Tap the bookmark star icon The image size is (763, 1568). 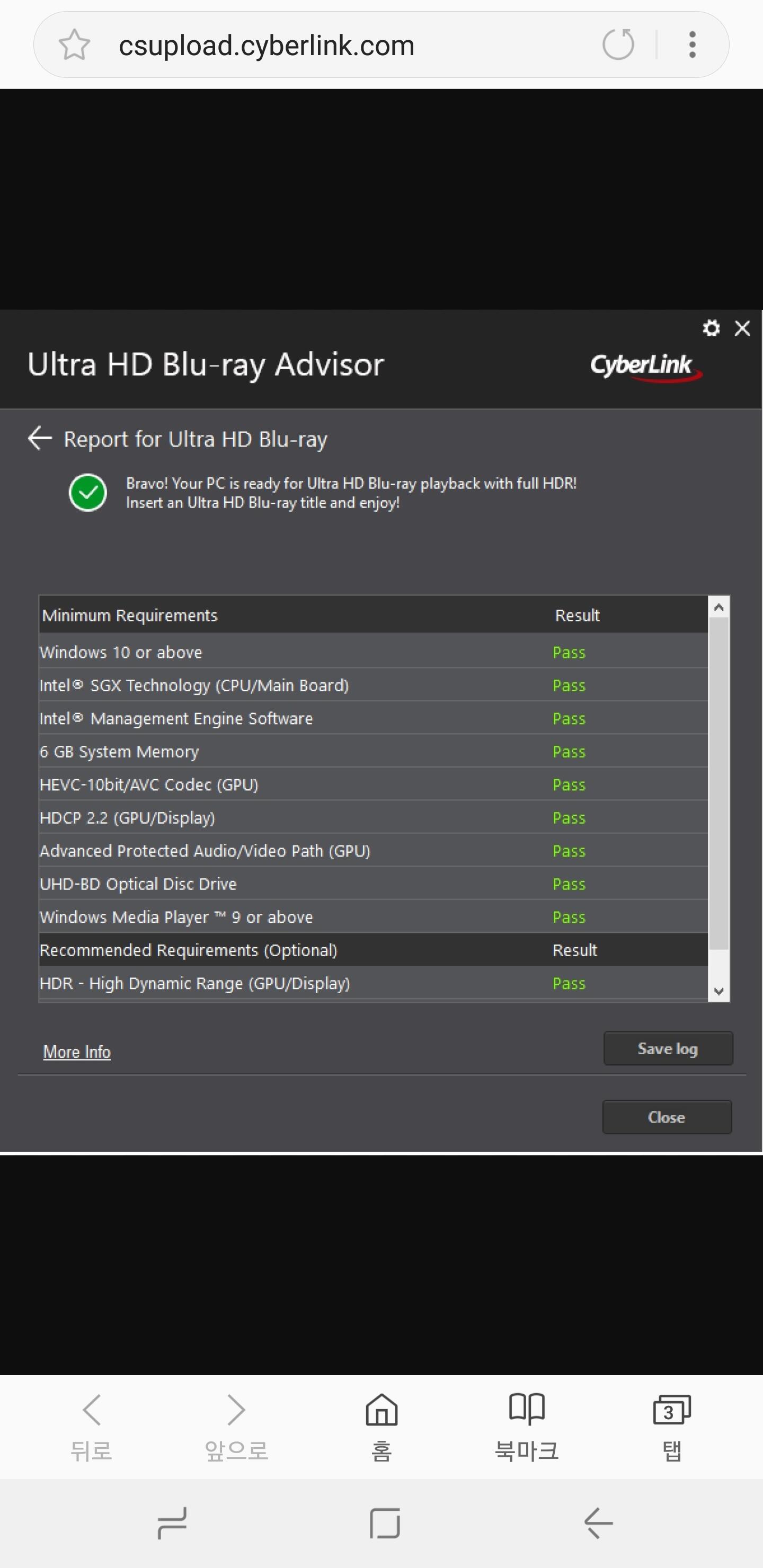tap(74, 45)
